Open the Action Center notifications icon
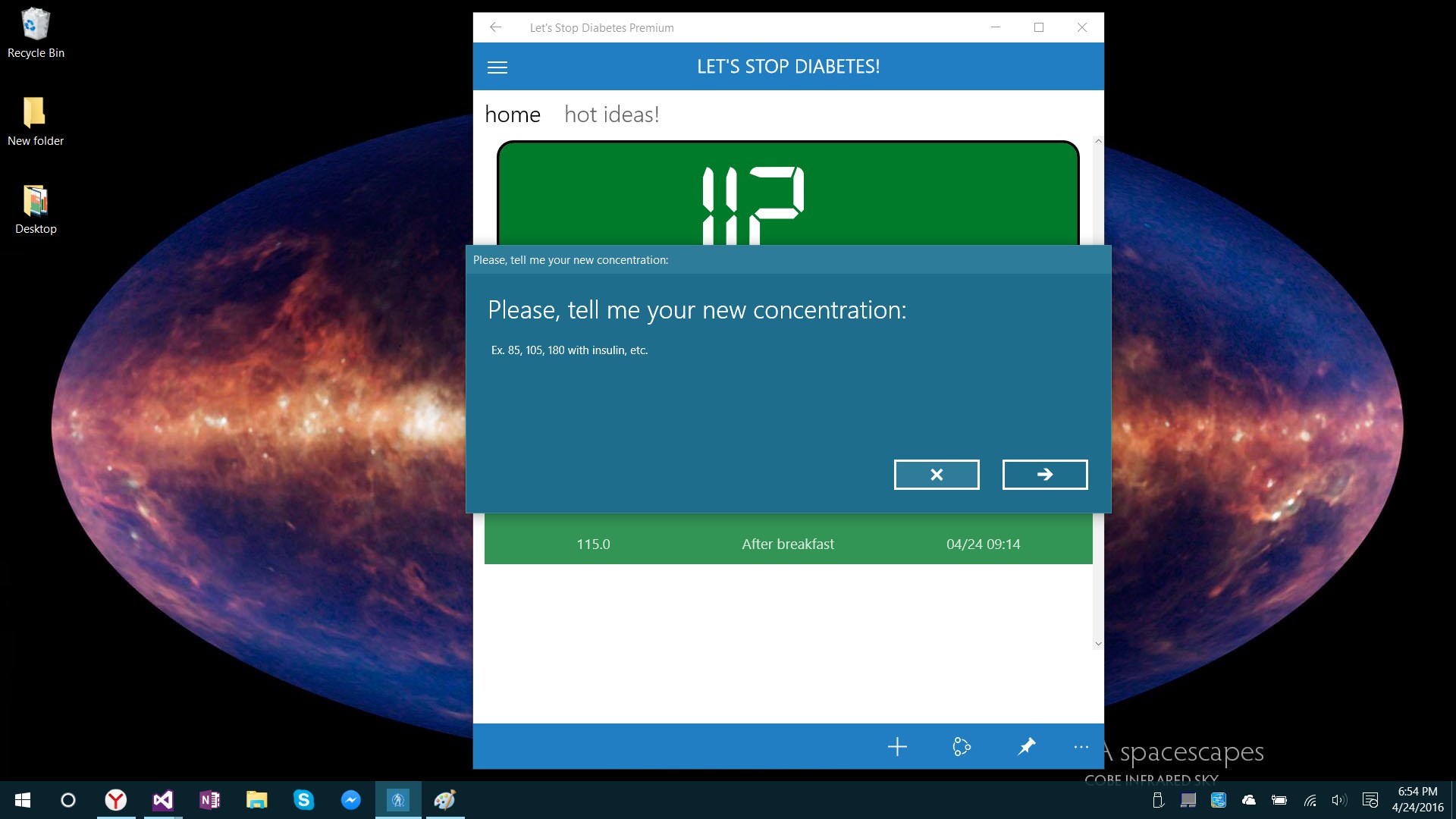The height and width of the screenshot is (819, 1456). click(1370, 800)
